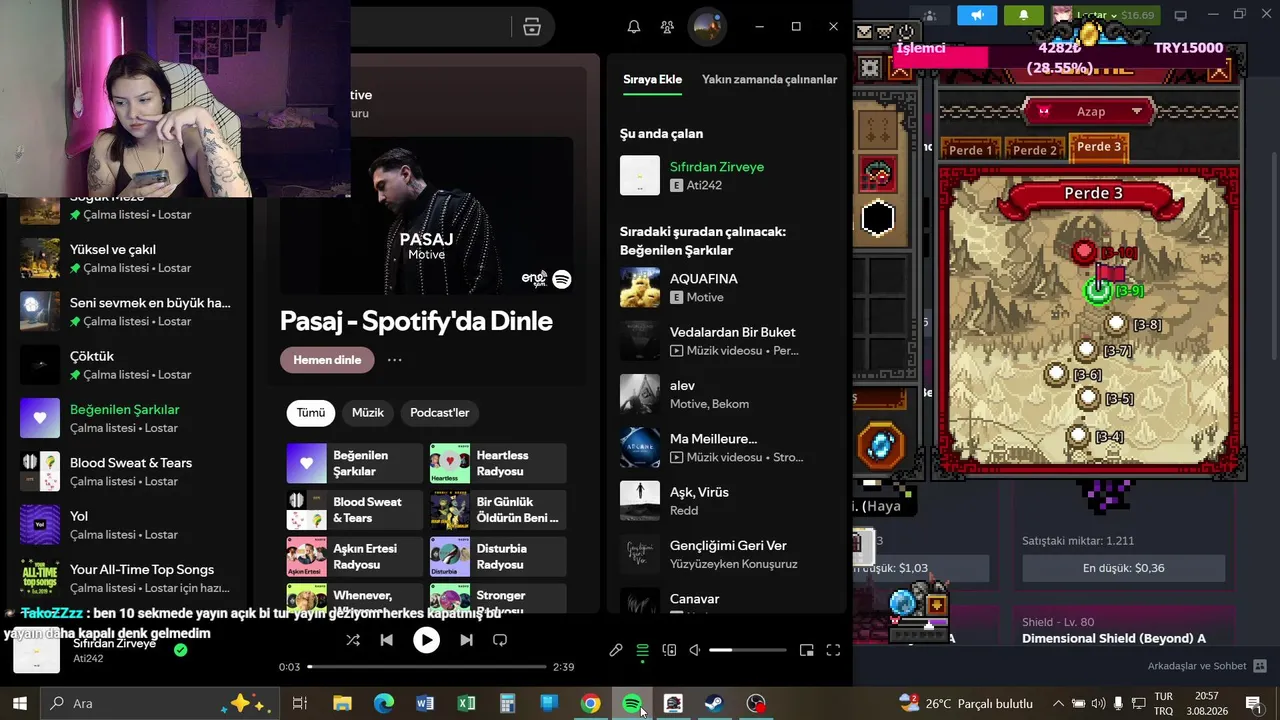1280x720 pixels.
Task: Switch to the Perde 1 tab
Action: point(971,150)
